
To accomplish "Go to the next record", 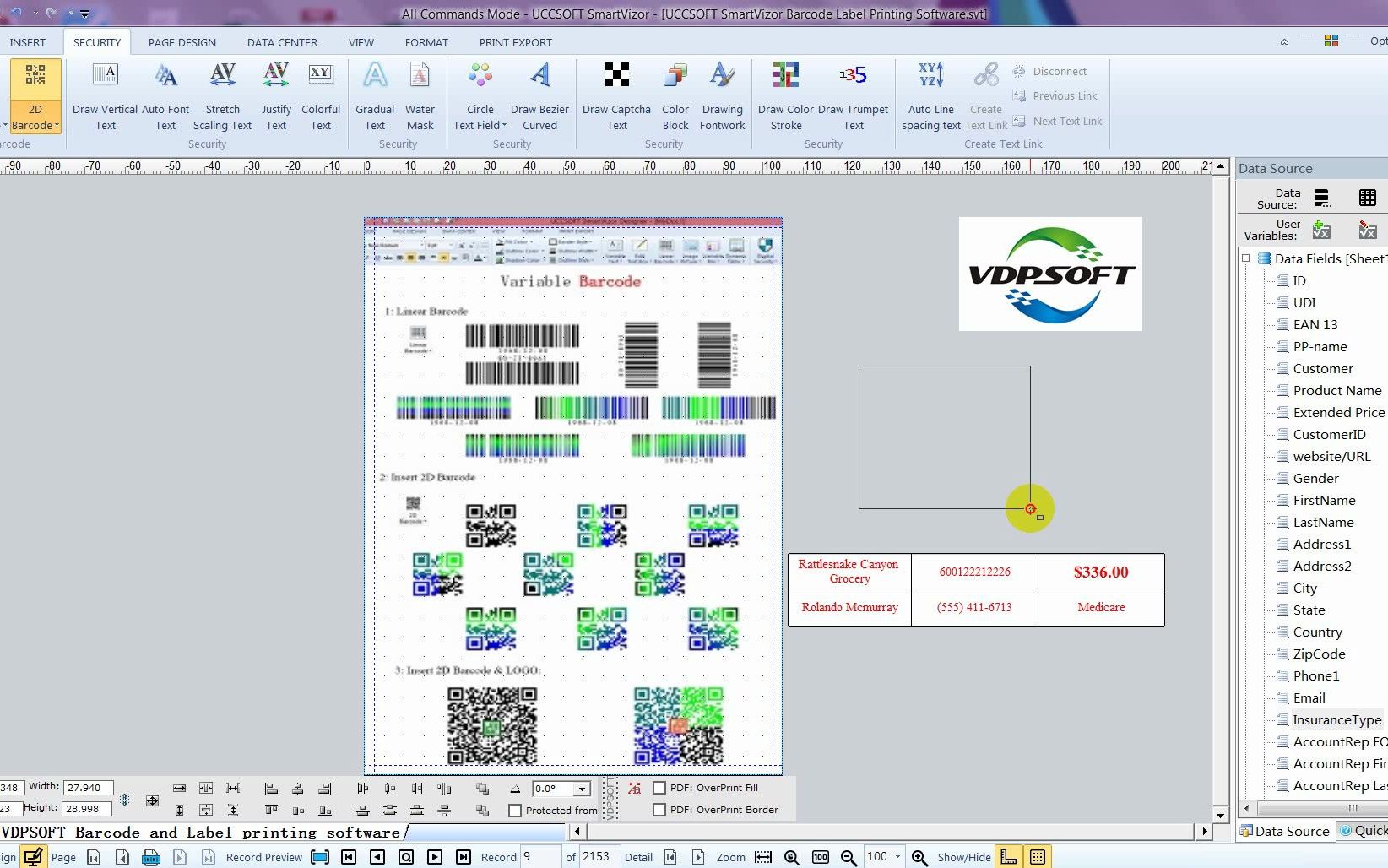I will [x=435, y=857].
